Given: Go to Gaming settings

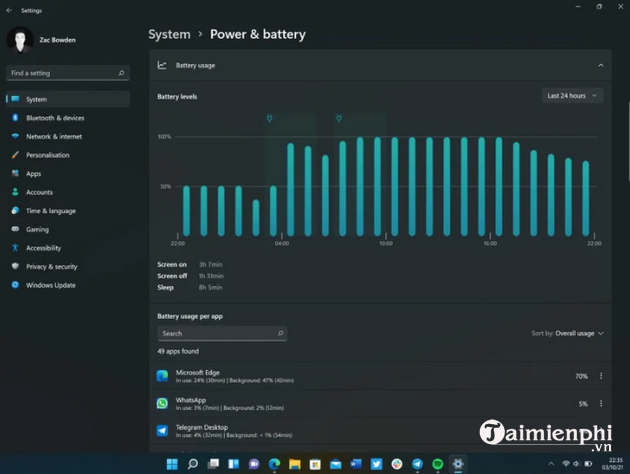Looking at the screenshot, I should pos(37,229).
